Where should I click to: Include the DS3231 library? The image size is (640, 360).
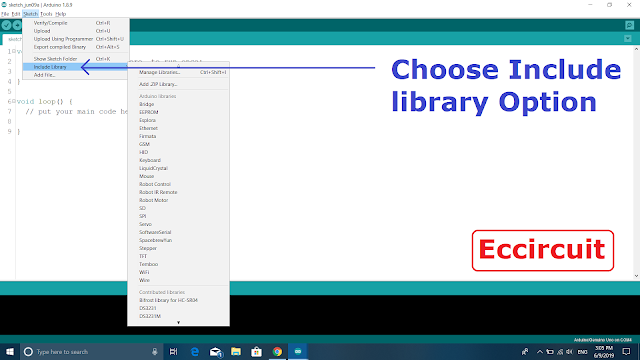[178, 308]
